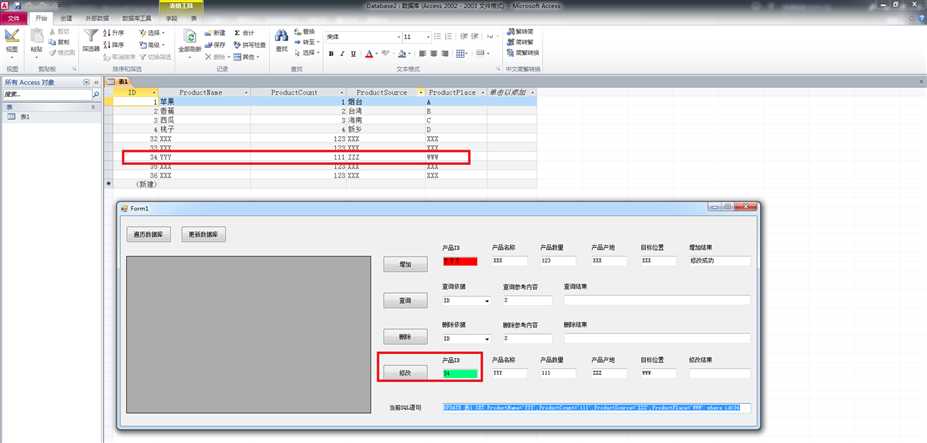927x443 pixels.
Task: Click the magnifier icon in the navigation search box
Action: (x=96, y=94)
